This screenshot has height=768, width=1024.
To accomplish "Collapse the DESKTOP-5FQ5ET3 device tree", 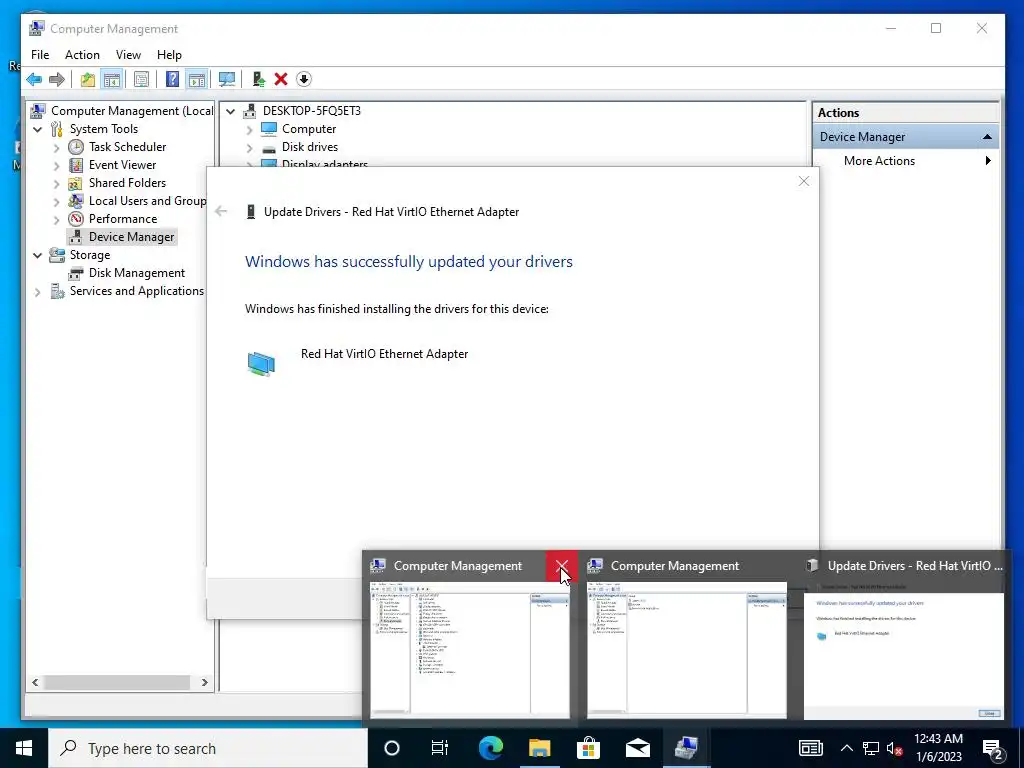I will click(231, 112).
